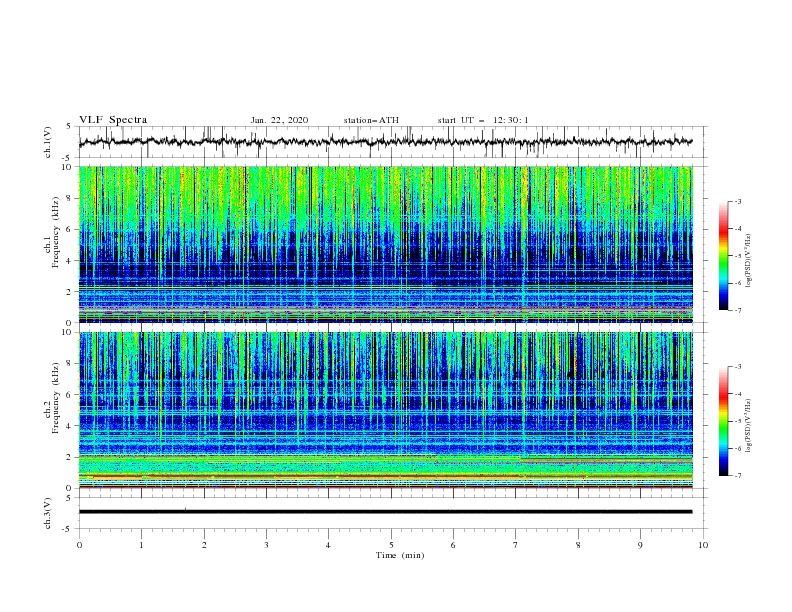Click the "7" tick on the time axis
This screenshot has height=612, width=792.
point(516,545)
